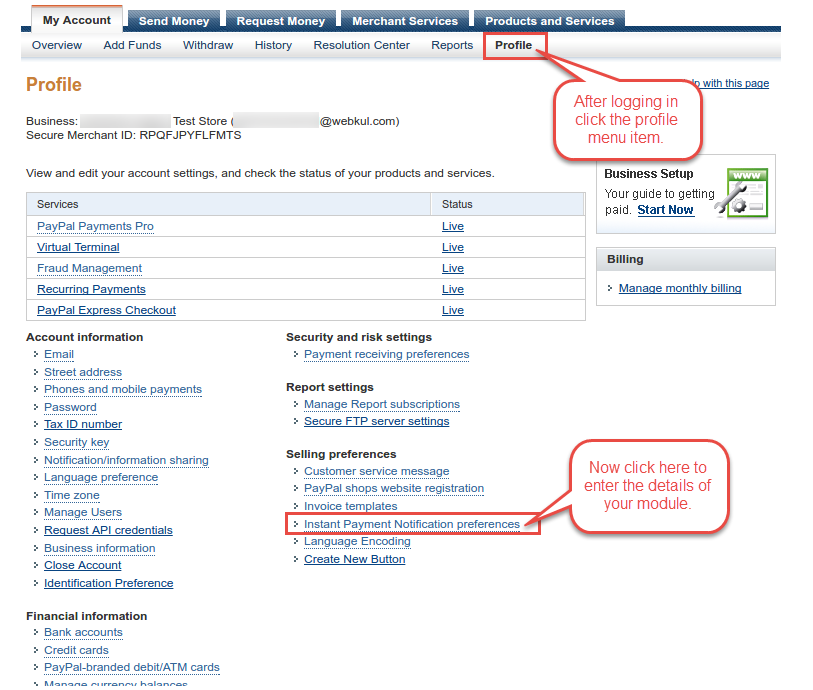The height and width of the screenshot is (690, 813).
Task: Open Language preference link
Action: tap(101, 477)
